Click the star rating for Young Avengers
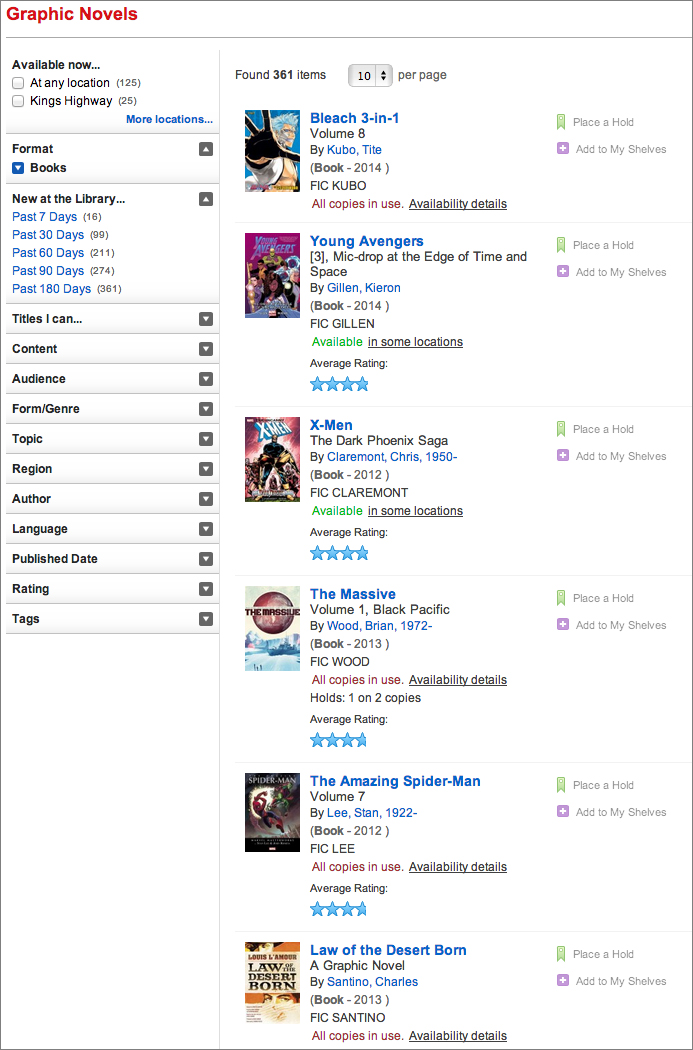This screenshot has height=1050, width=693. [339, 384]
